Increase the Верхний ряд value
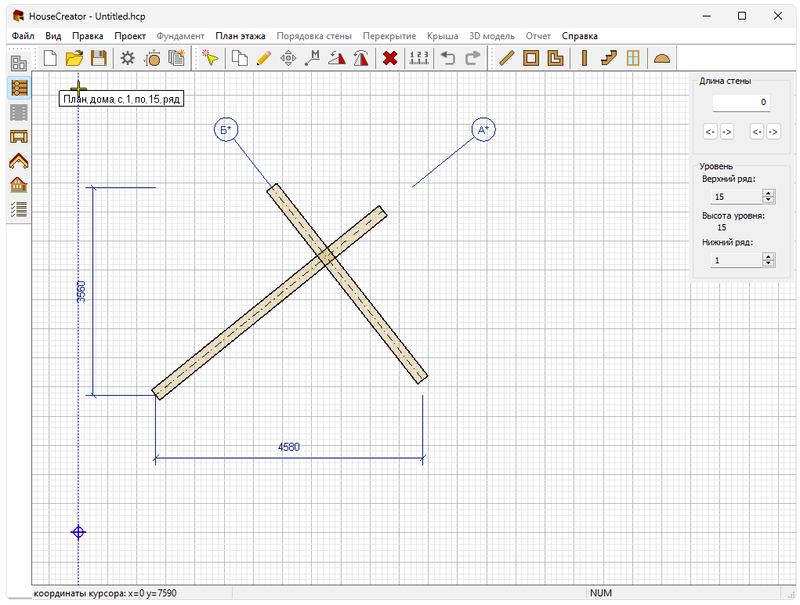The image size is (800, 605). [768, 194]
